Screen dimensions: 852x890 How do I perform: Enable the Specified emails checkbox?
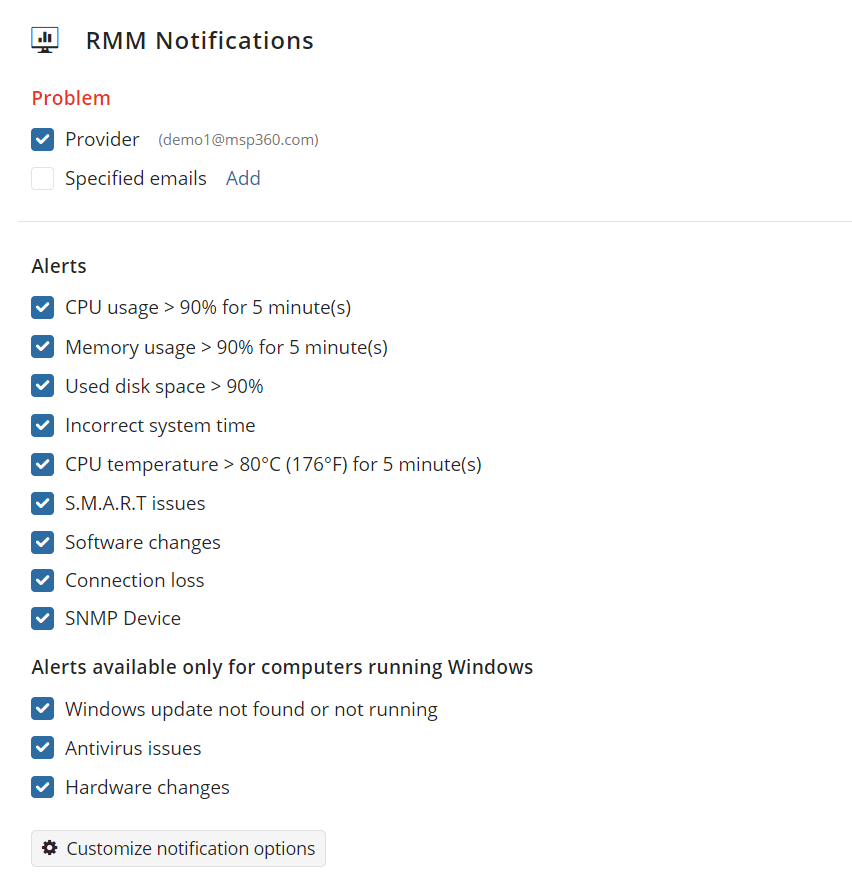click(x=43, y=178)
